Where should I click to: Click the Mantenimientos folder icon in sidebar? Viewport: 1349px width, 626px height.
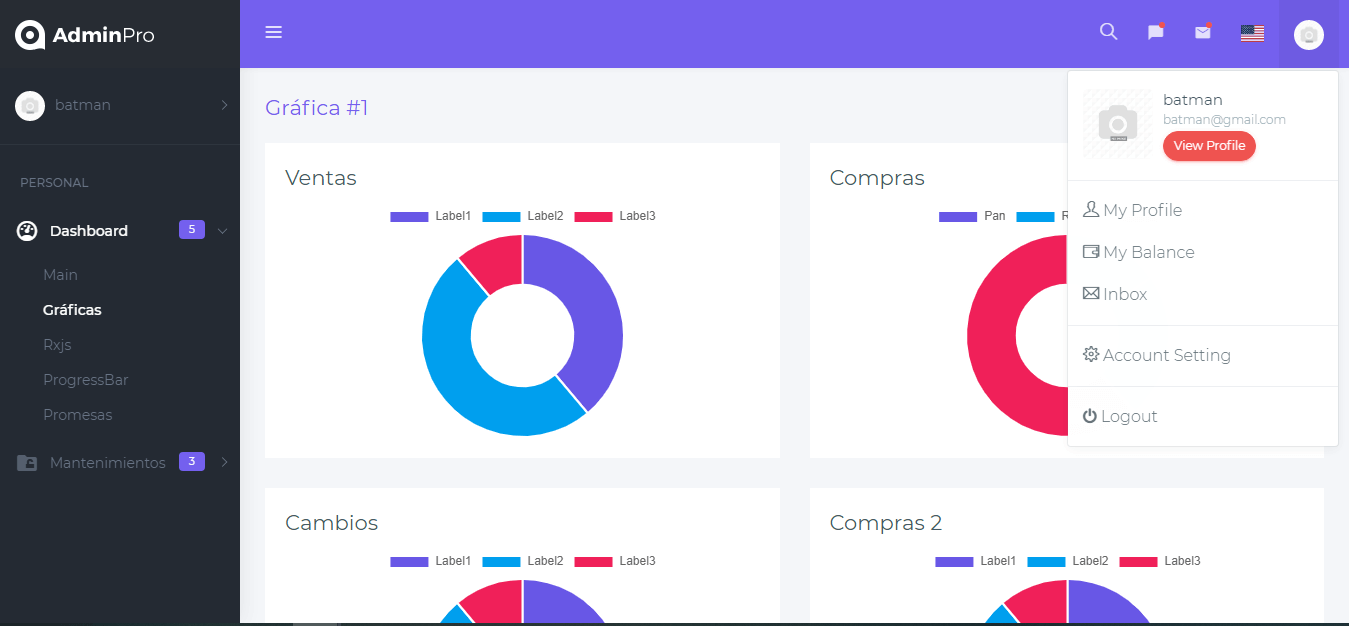point(28,463)
